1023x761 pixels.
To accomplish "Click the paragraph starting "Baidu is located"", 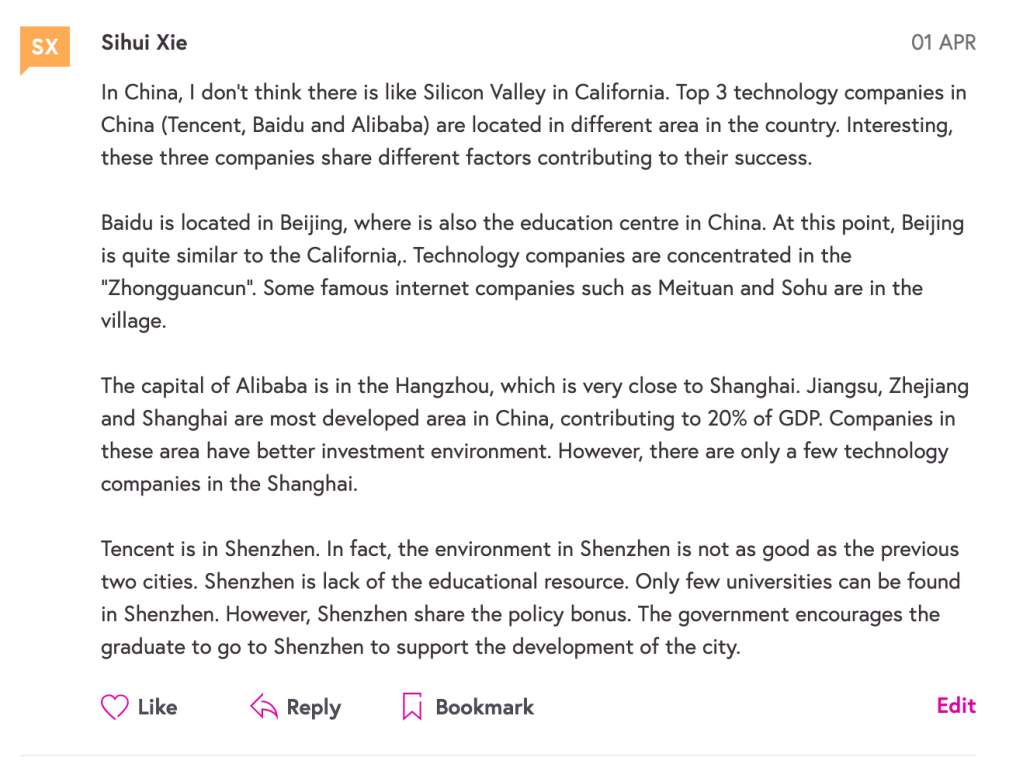I will tap(533, 271).
